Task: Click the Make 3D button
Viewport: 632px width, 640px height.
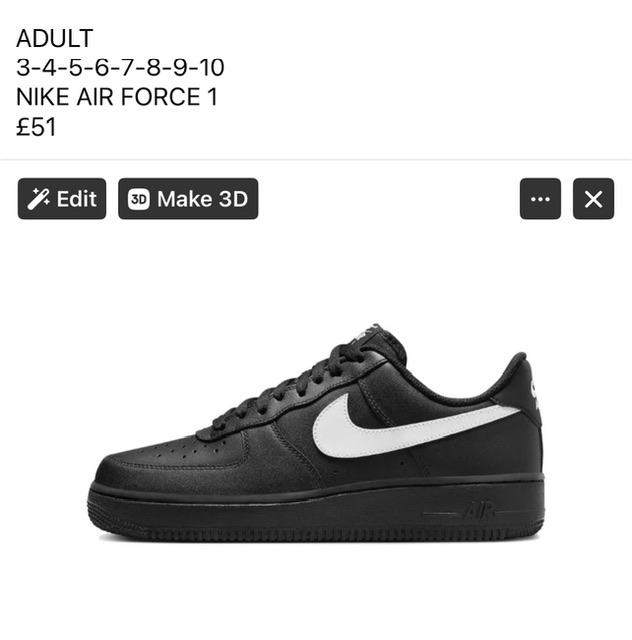Action: pos(188,199)
